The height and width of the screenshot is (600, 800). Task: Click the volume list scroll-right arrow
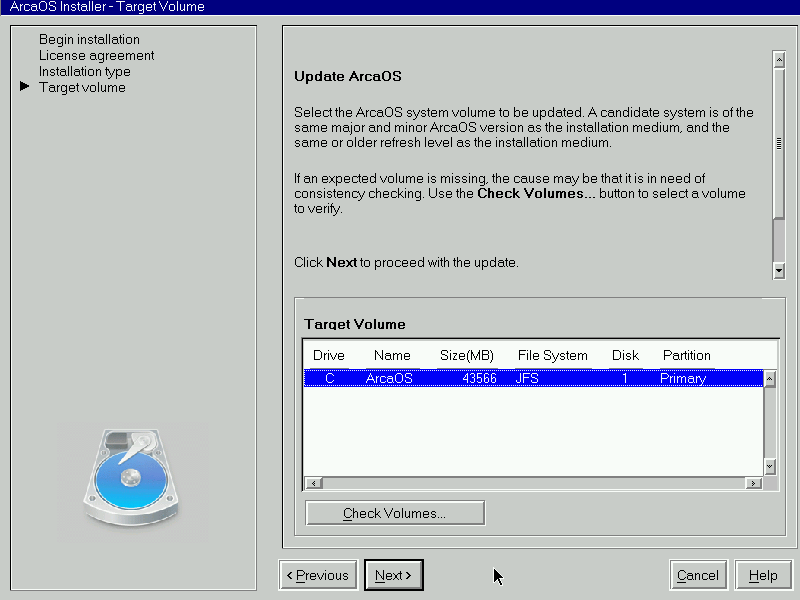coord(753,483)
